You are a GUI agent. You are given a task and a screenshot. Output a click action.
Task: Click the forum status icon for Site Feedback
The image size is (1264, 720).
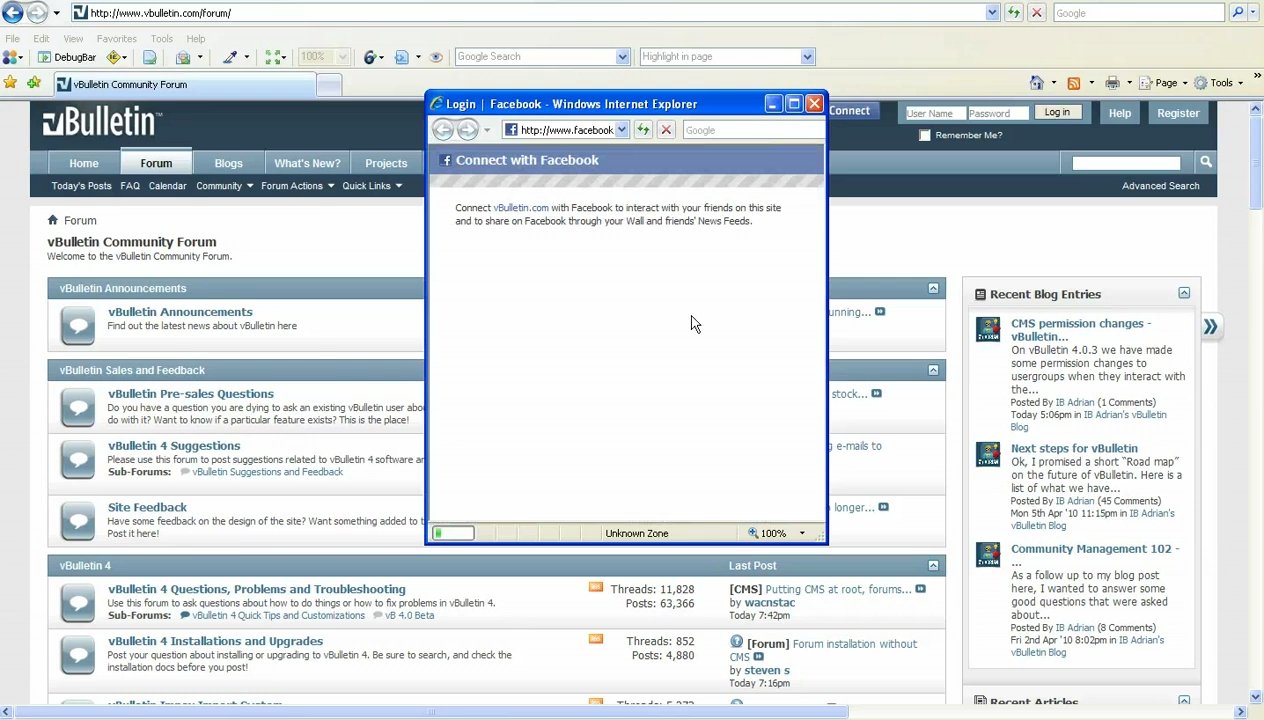click(78, 520)
